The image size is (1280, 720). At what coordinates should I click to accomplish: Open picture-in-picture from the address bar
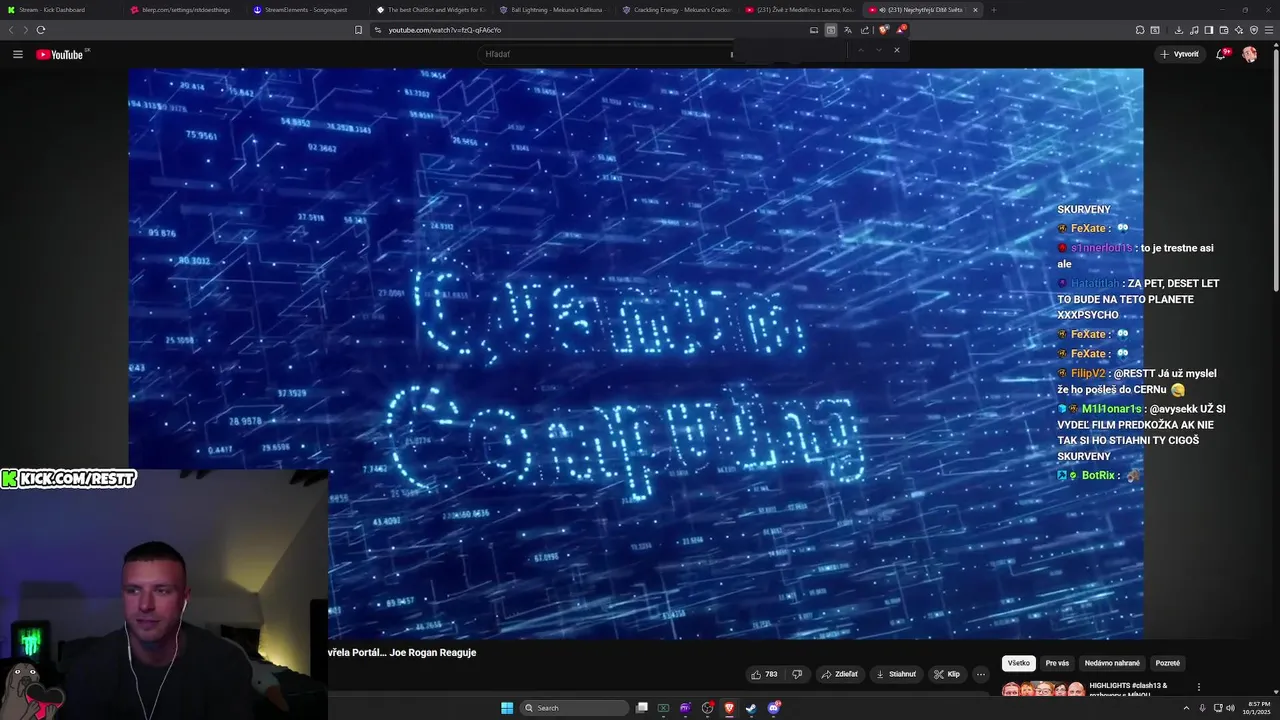pyautogui.click(x=814, y=30)
